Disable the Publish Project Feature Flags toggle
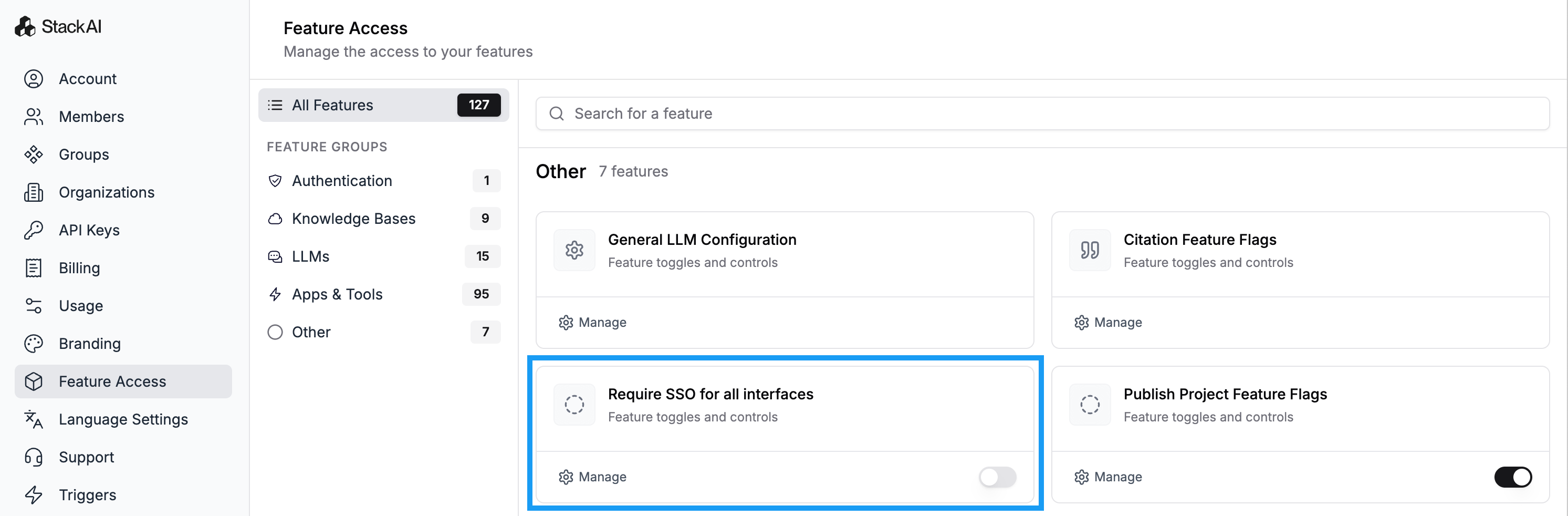This screenshot has width=1568, height=516. tap(1512, 477)
